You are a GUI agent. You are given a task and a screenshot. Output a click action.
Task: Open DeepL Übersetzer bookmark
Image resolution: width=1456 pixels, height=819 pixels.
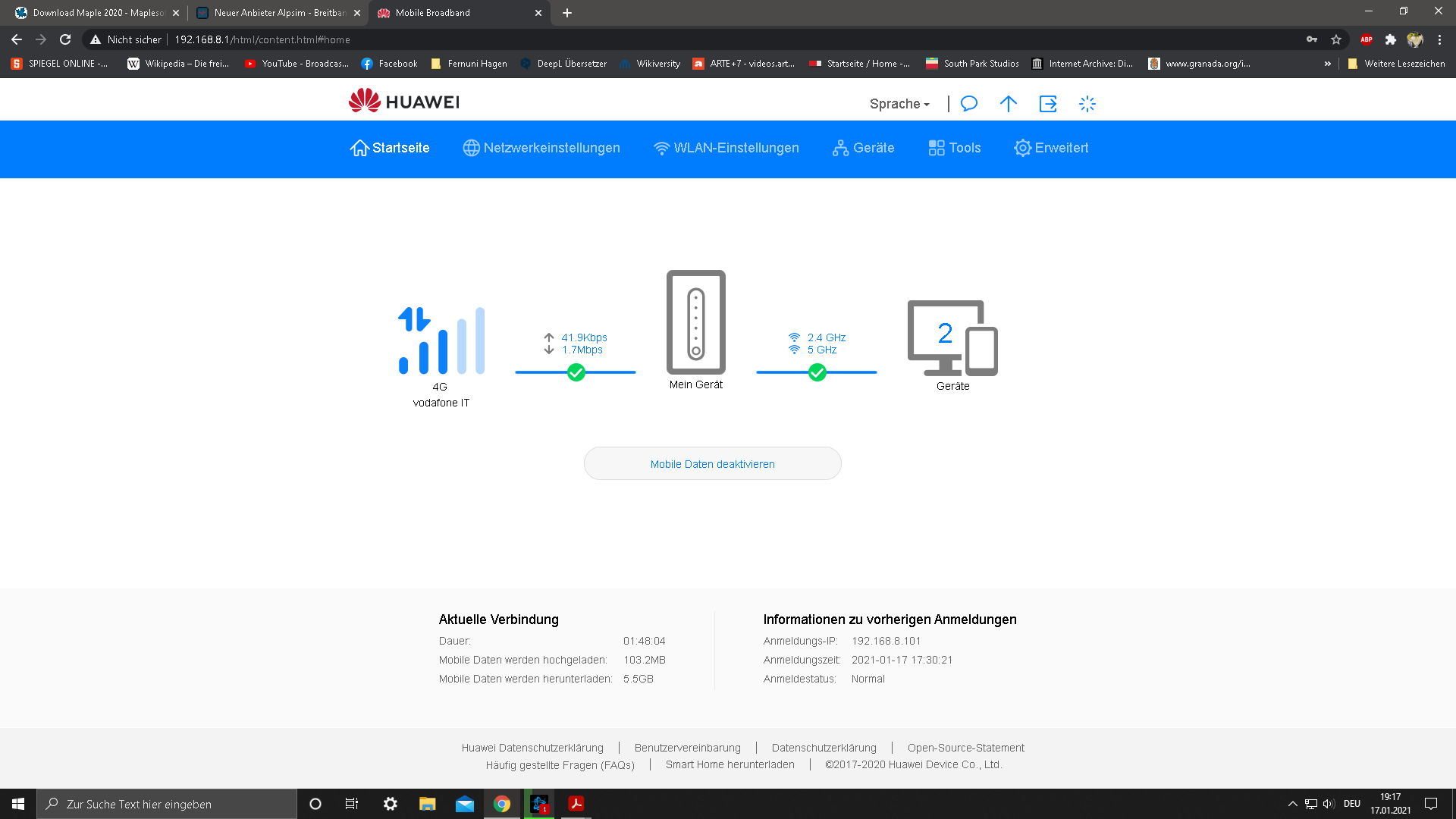coord(563,64)
